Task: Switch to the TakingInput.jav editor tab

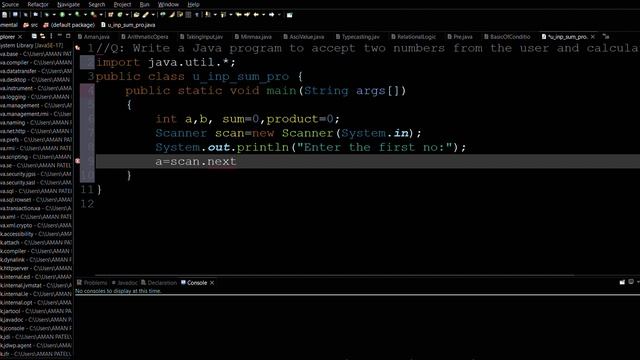Action: coord(201,37)
